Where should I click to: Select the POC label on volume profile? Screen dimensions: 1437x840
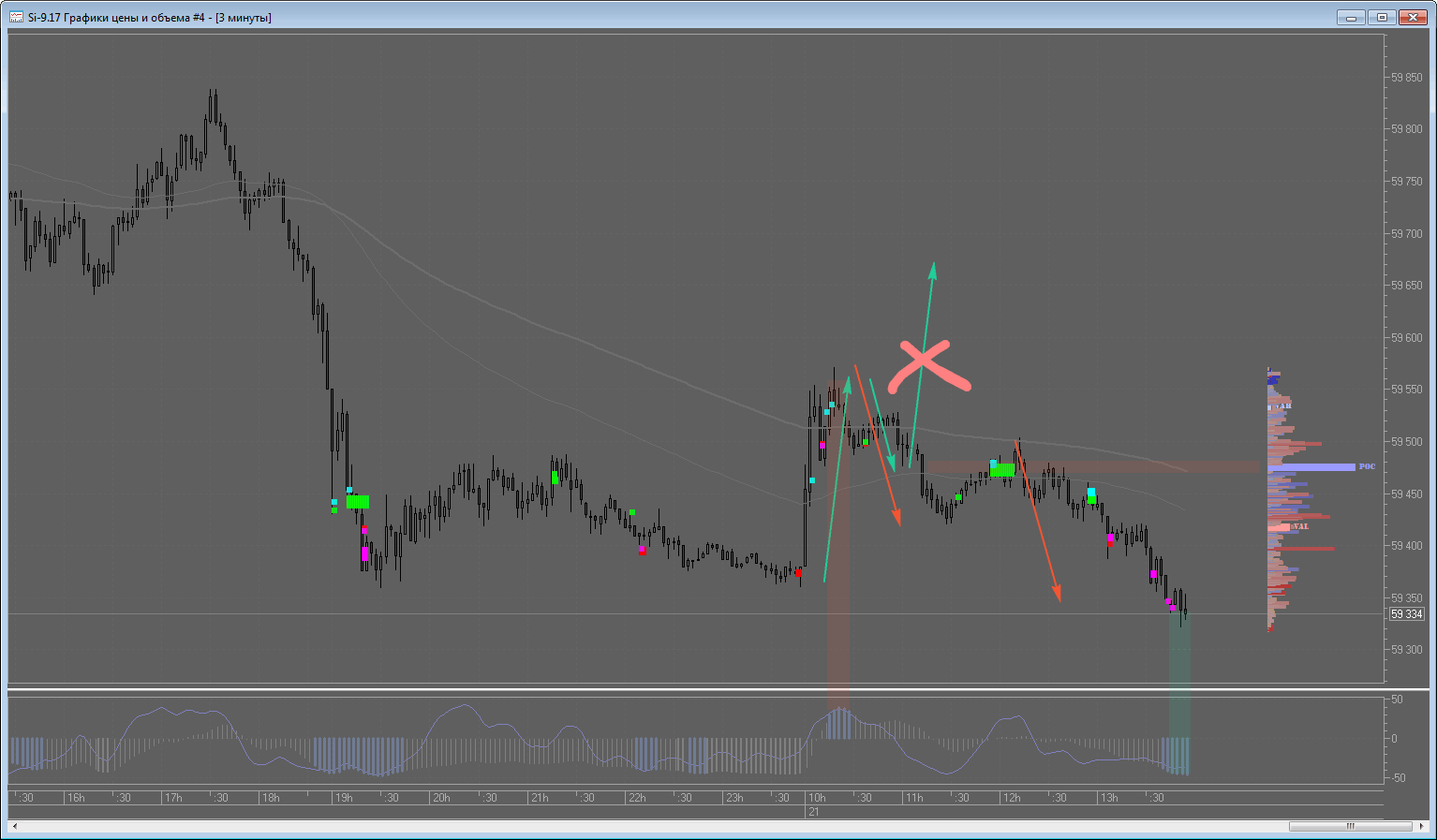[x=1367, y=466]
